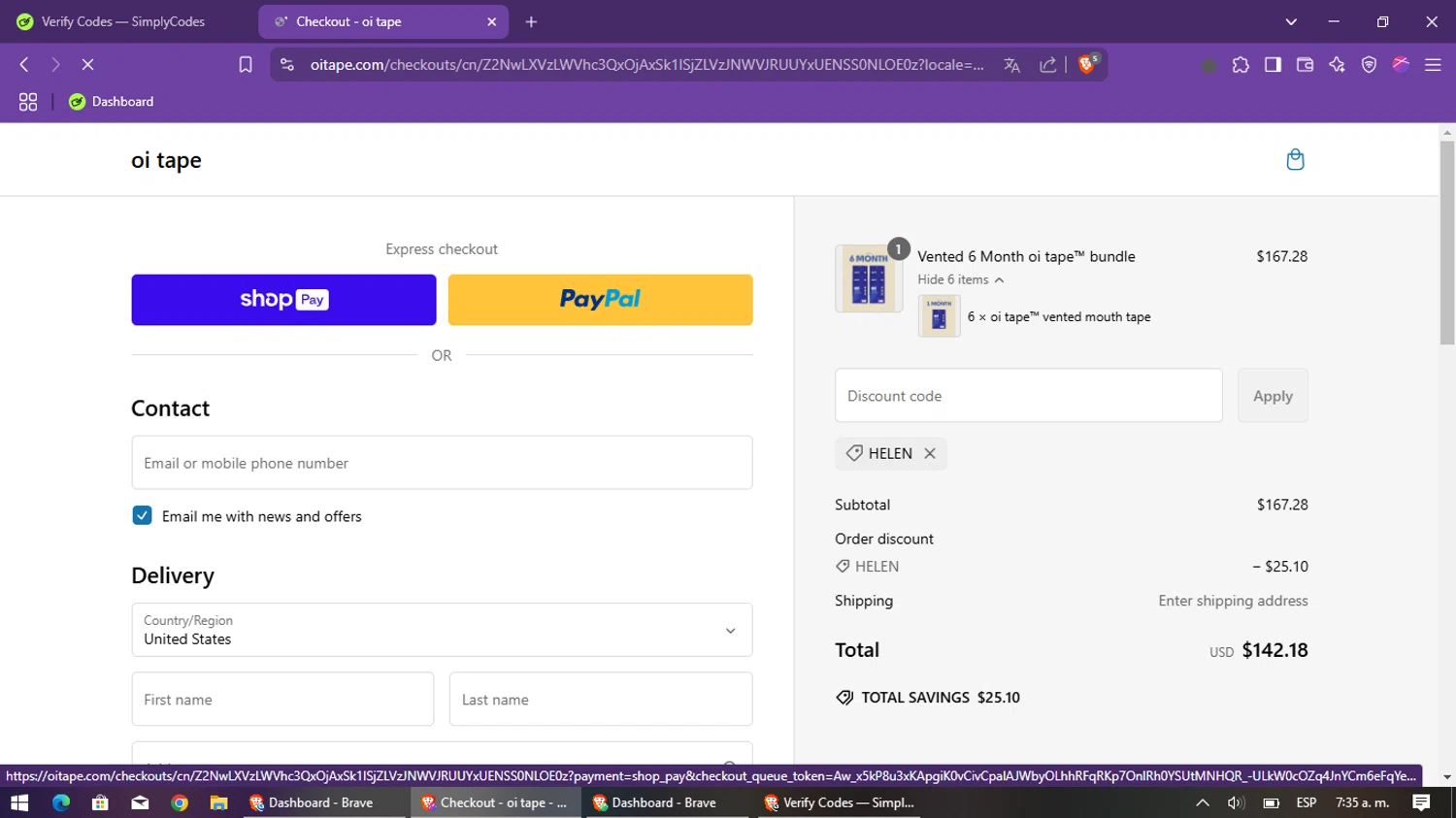Viewport: 1456px width, 818px height.
Task: Switch to Checkout - oi tape taskbar window
Action: tap(498, 802)
